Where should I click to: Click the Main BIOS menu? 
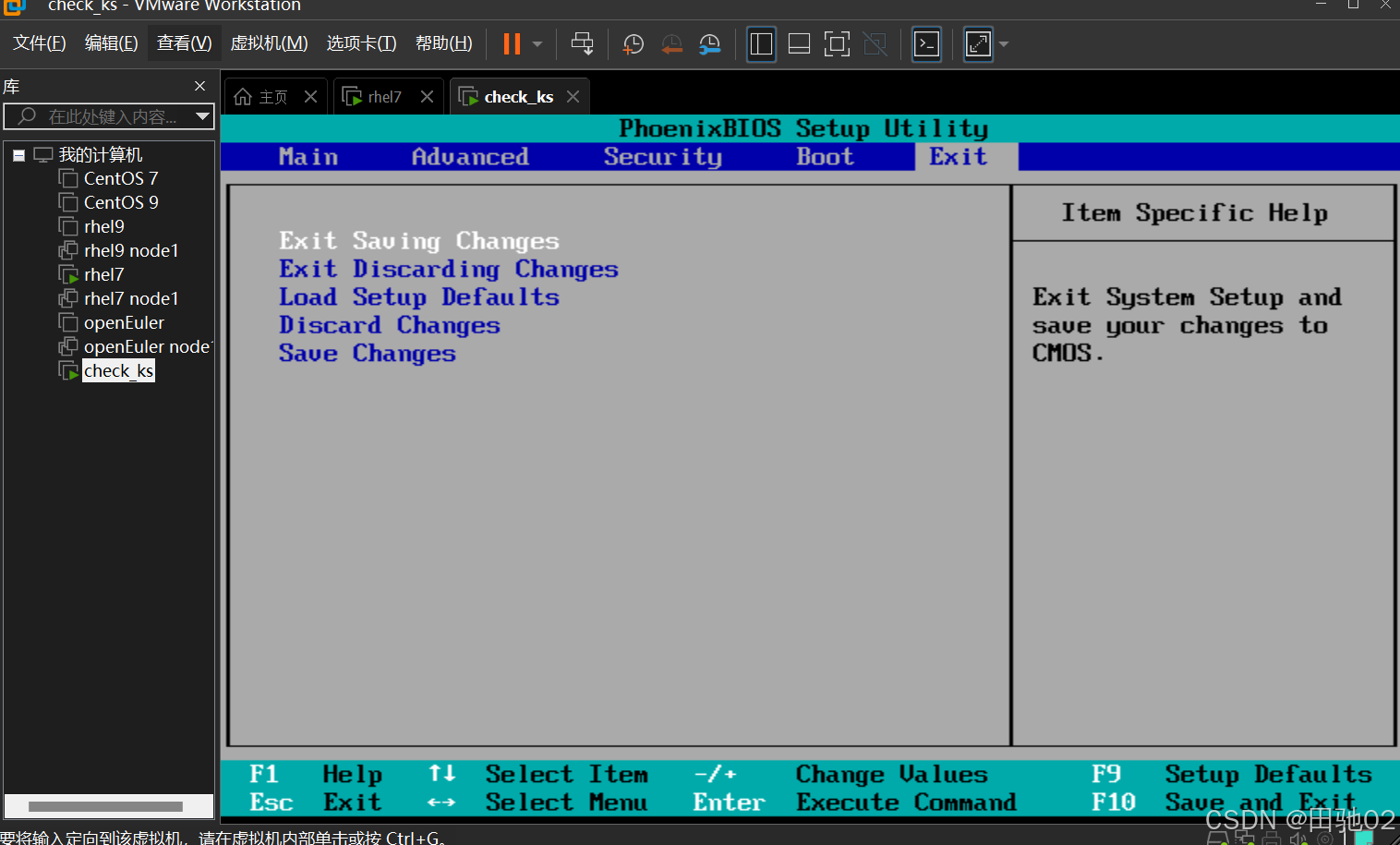pos(308,157)
